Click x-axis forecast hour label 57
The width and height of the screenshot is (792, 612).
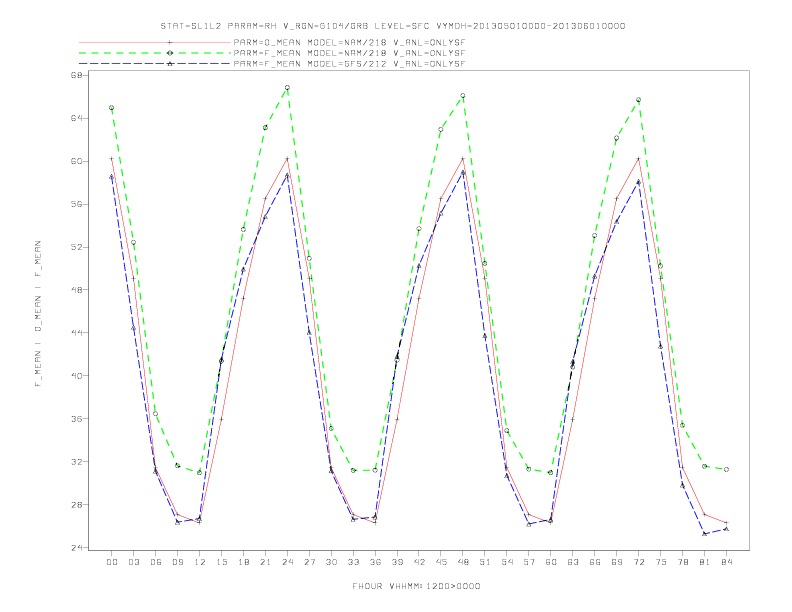pos(529,562)
